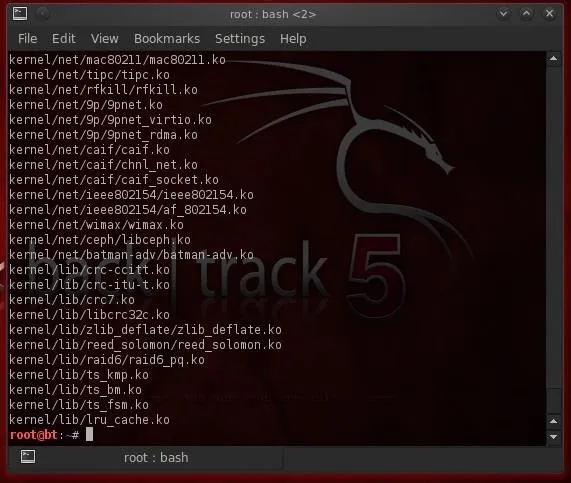This screenshot has height=483, width=571.
Task: Click the scrollbar down arrow at bottom
Action: click(x=554, y=436)
